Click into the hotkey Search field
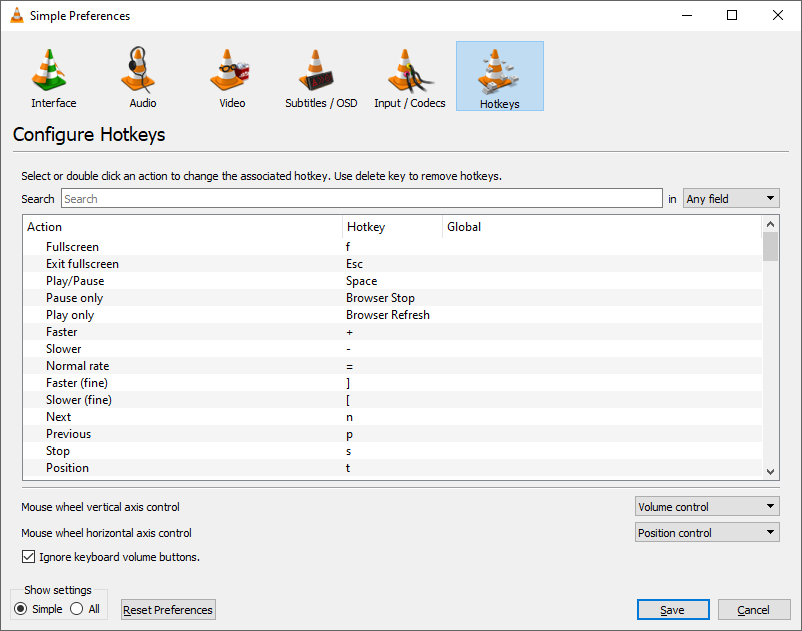This screenshot has height=631, width=802. click(x=361, y=199)
